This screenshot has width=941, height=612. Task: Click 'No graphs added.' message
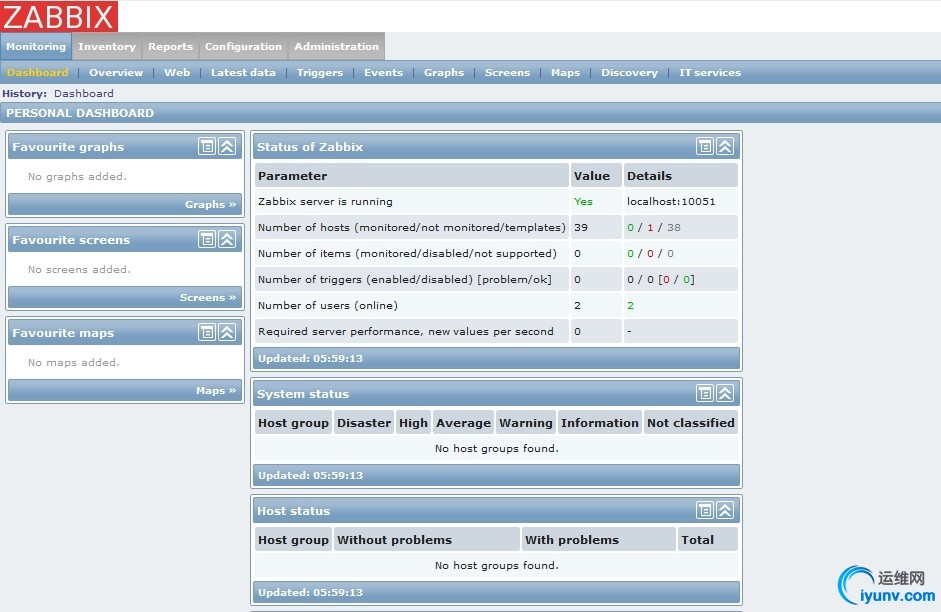click(x=77, y=176)
